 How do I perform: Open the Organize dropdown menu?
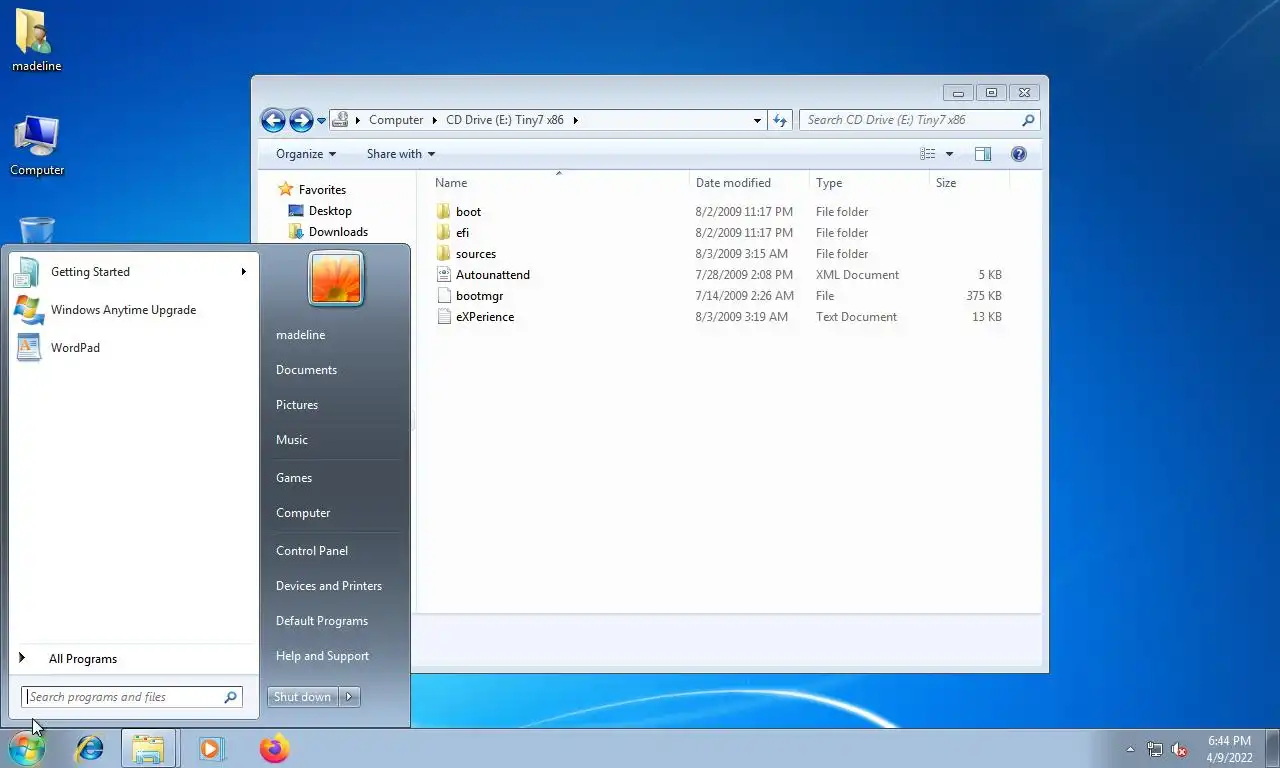tap(306, 154)
